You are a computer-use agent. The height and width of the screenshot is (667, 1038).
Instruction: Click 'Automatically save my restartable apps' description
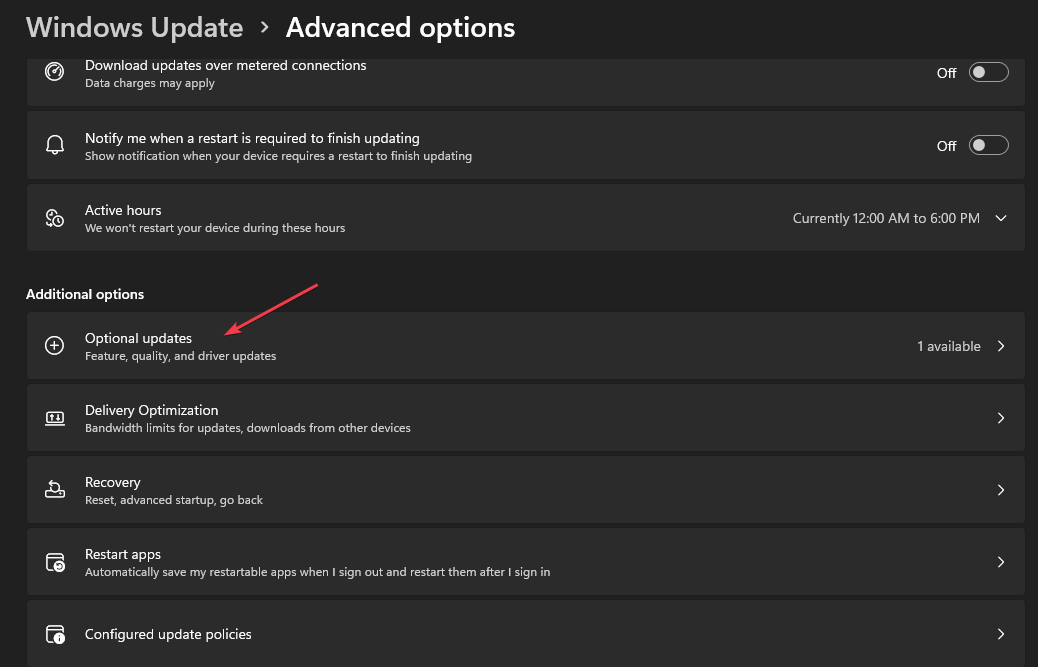pyautogui.click(x=317, y=572)
